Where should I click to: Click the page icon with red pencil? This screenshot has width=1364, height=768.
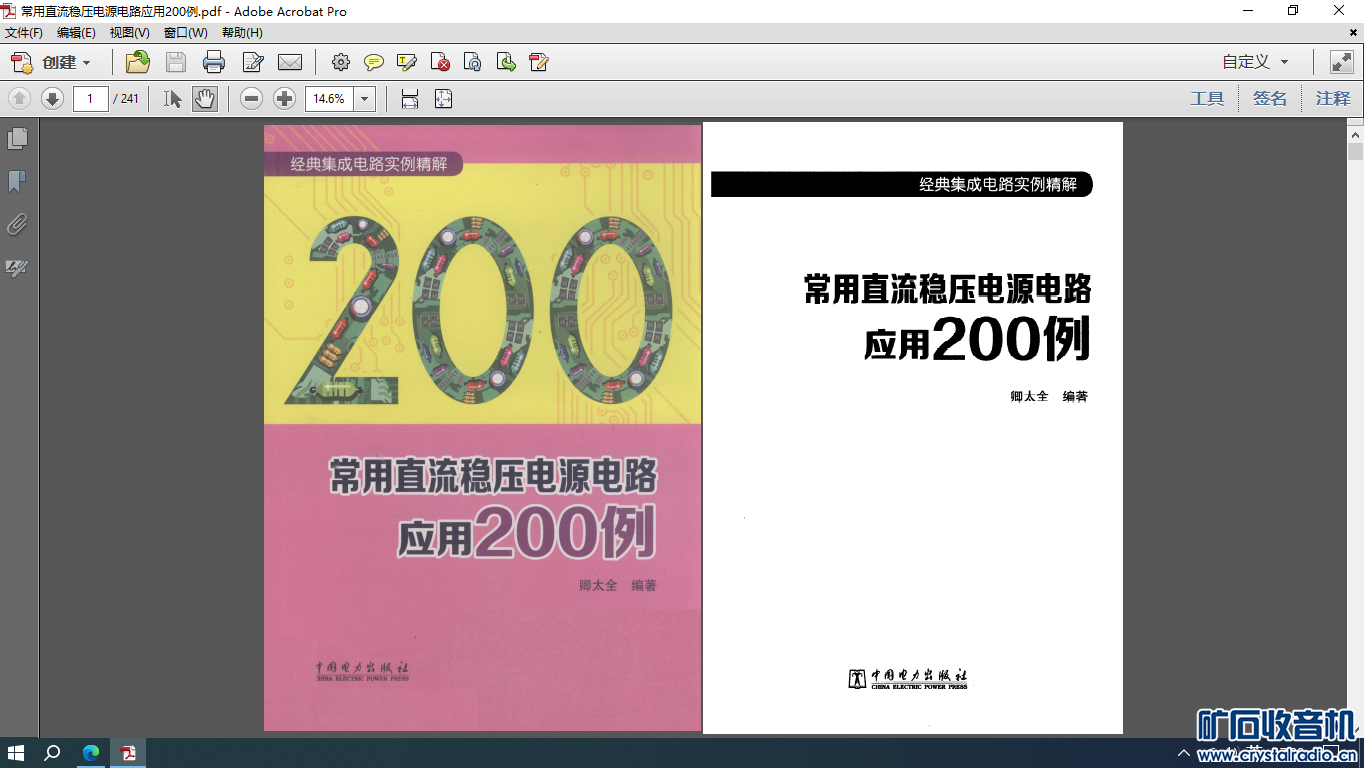click(539, 63)
